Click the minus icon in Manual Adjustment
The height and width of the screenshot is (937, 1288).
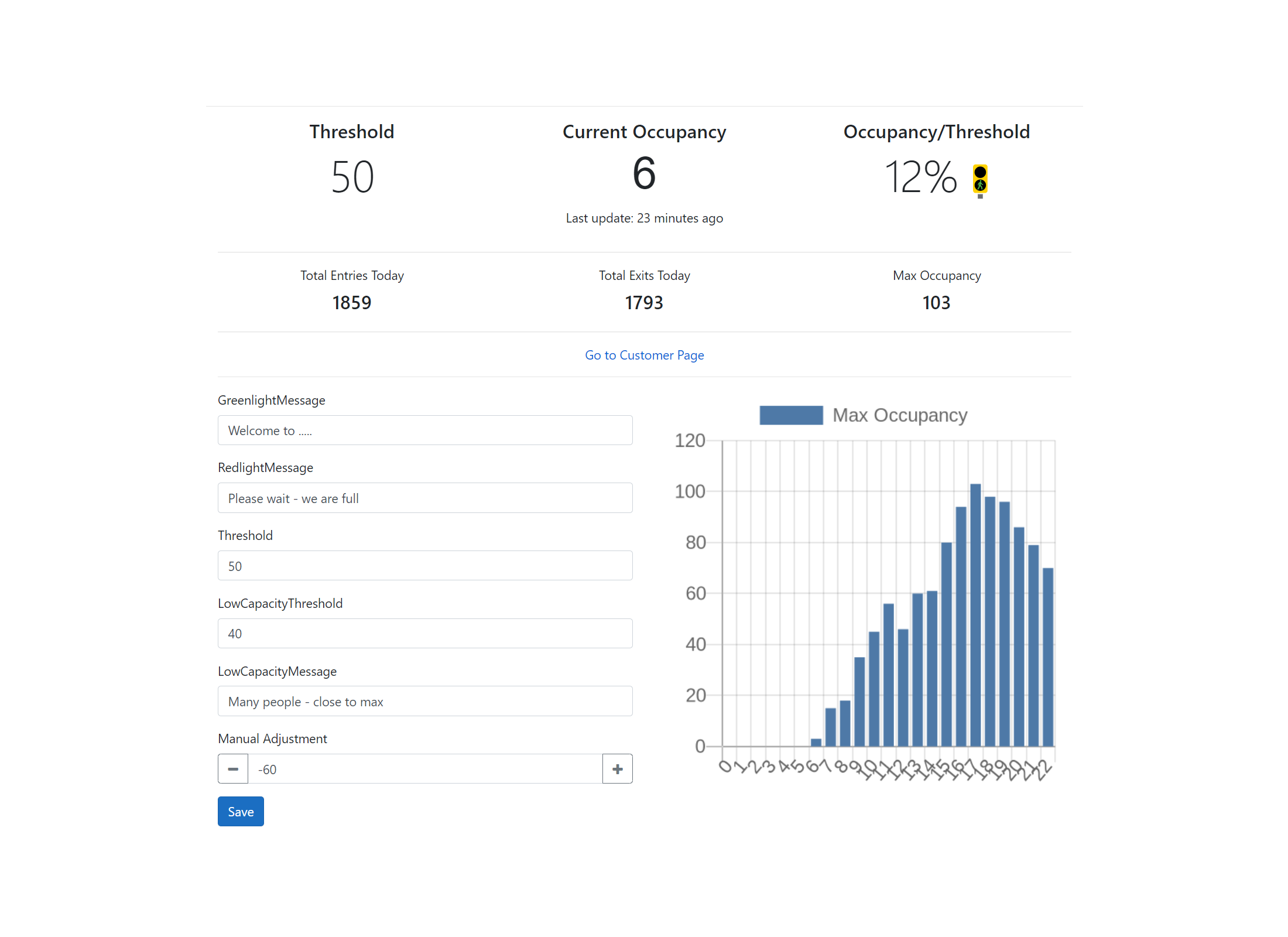click(233, 769)
